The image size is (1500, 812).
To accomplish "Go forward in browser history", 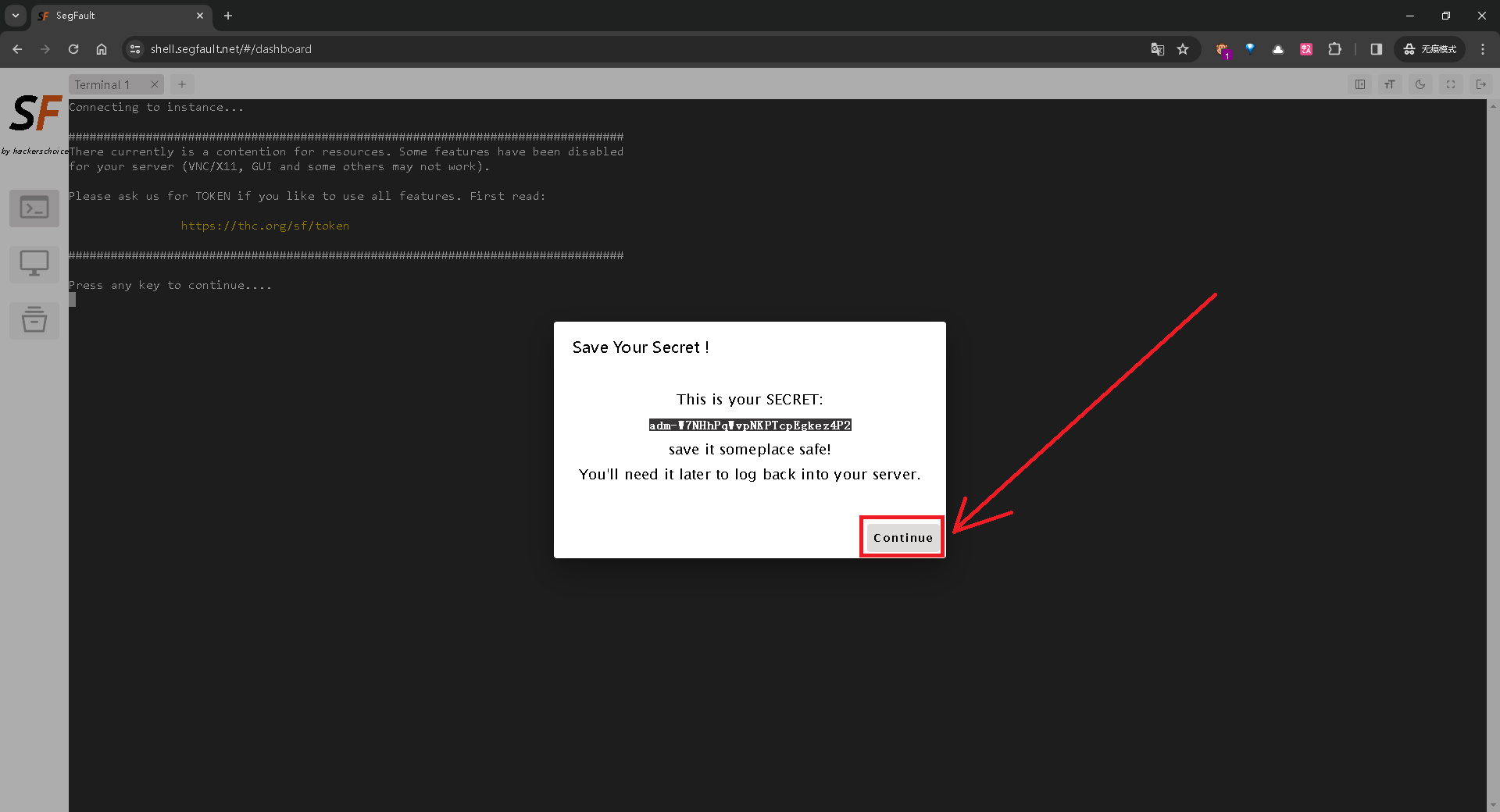I will pos(45,49).
